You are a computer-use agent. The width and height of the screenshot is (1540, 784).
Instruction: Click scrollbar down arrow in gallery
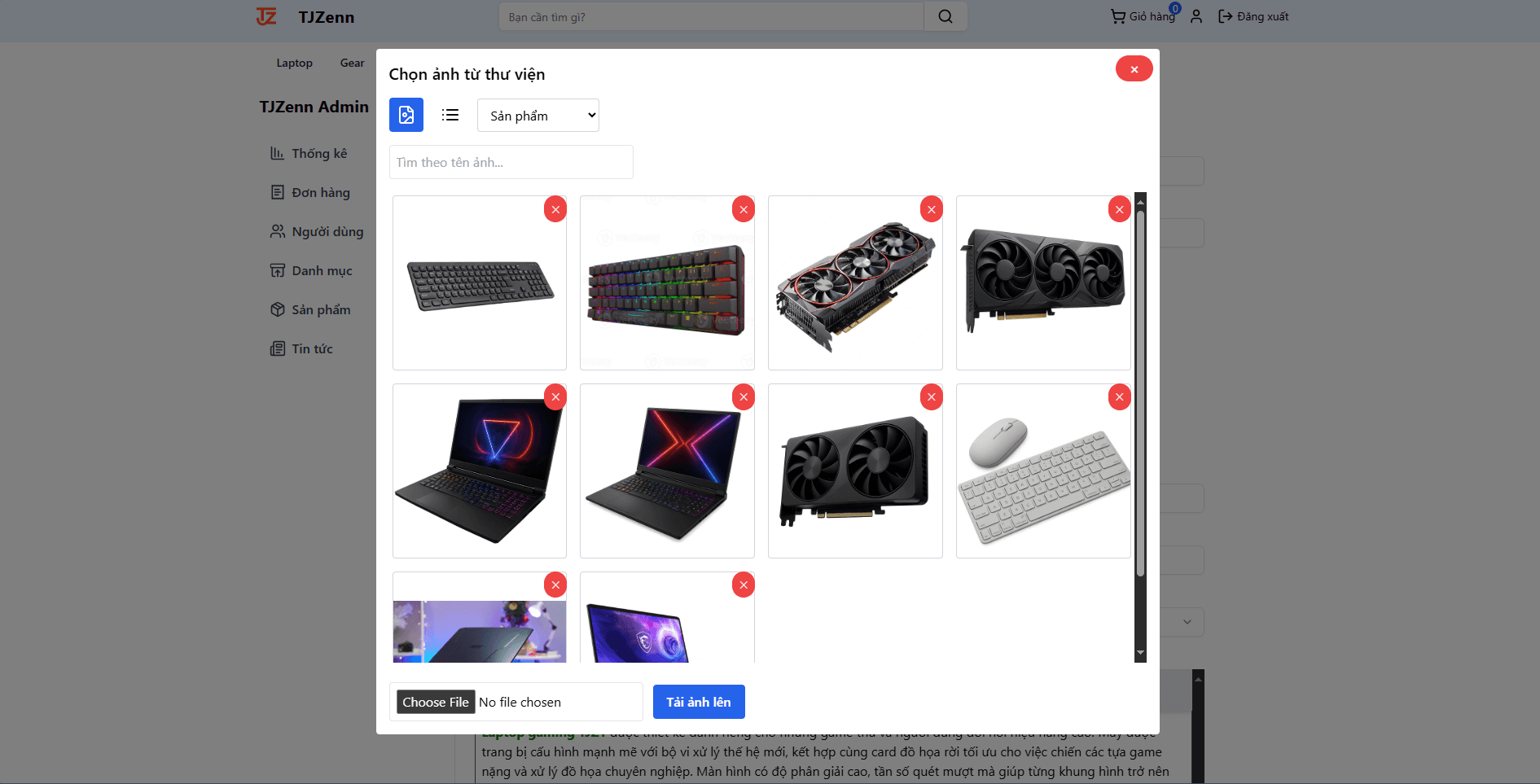1140,653
